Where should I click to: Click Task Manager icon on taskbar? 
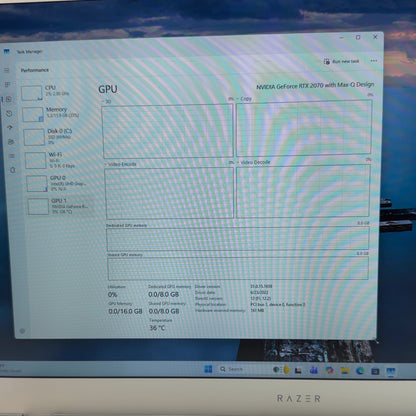tap(391, 371)
